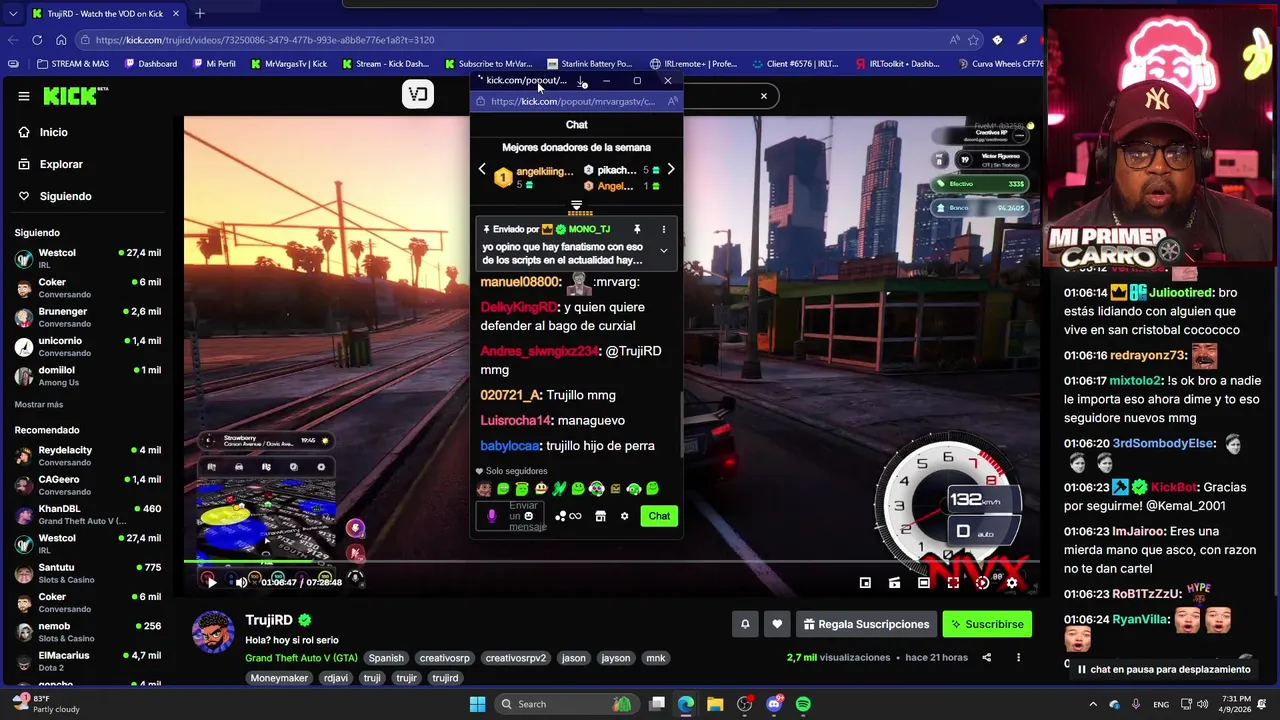The width and height of the screenshot is (1280, 720).
Task: Open video player settings gear
Action: (x=1012, y=582)
